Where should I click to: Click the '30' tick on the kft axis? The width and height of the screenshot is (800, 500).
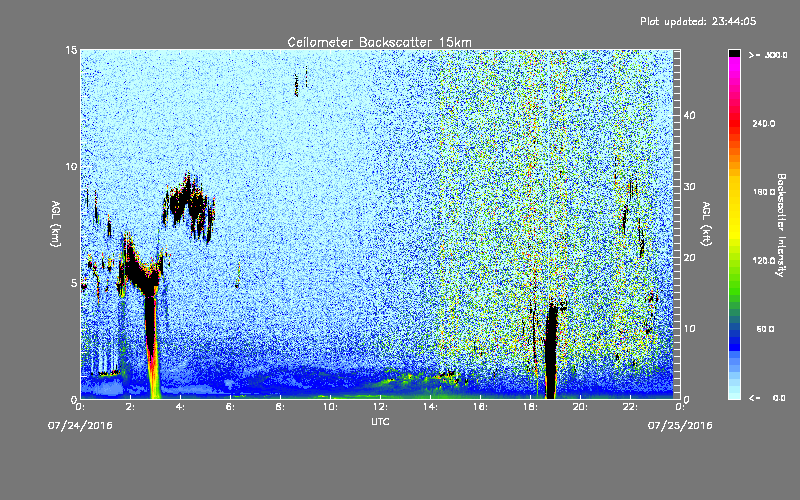coord(689,186)
